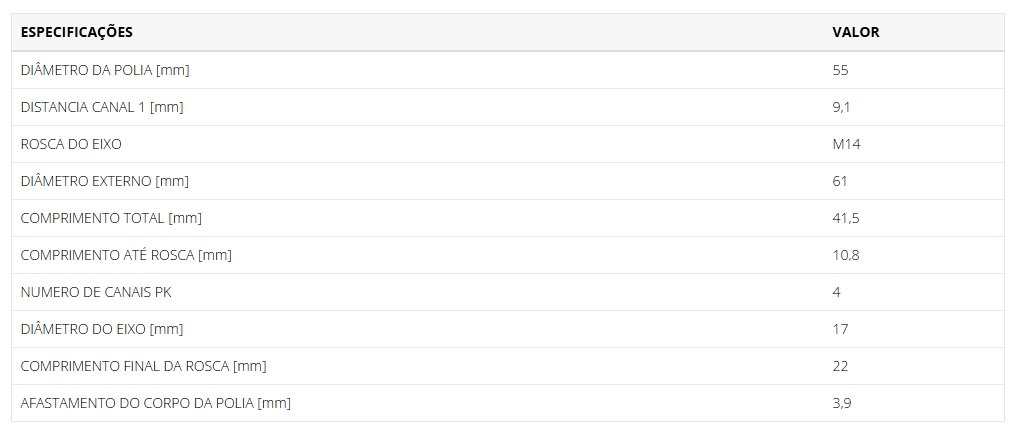1011x428 pixels.
Task: Select the DIÂMETRO DO EIXO [mm] label
Action: click(x=102, y=329)
